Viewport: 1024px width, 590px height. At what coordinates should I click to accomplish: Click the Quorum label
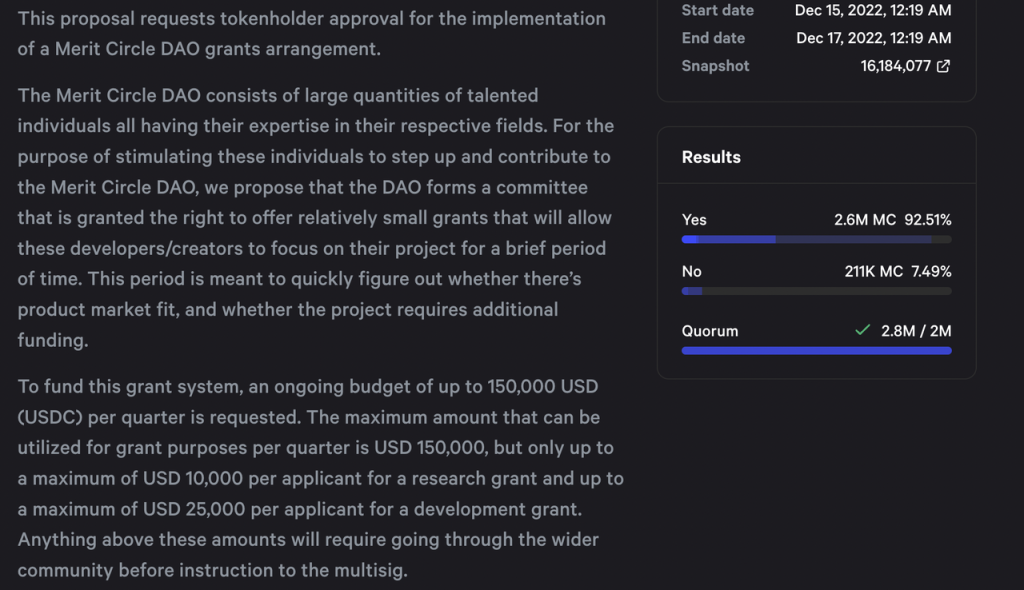710,331
